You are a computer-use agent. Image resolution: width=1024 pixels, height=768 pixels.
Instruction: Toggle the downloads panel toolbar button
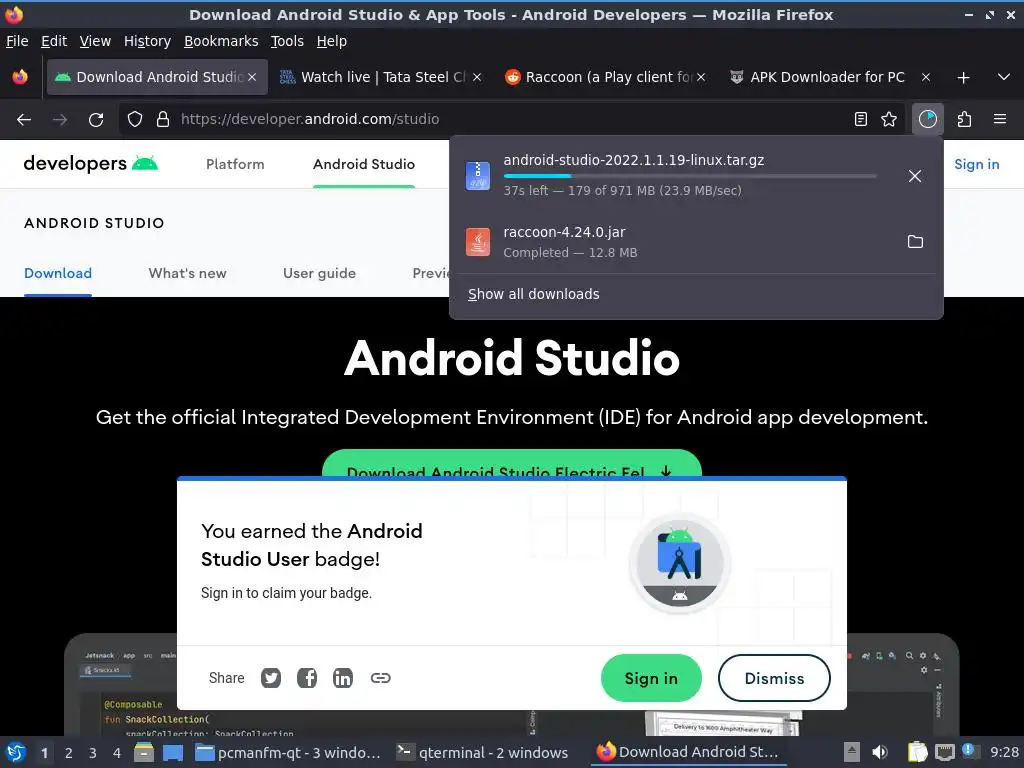point(927,119)
